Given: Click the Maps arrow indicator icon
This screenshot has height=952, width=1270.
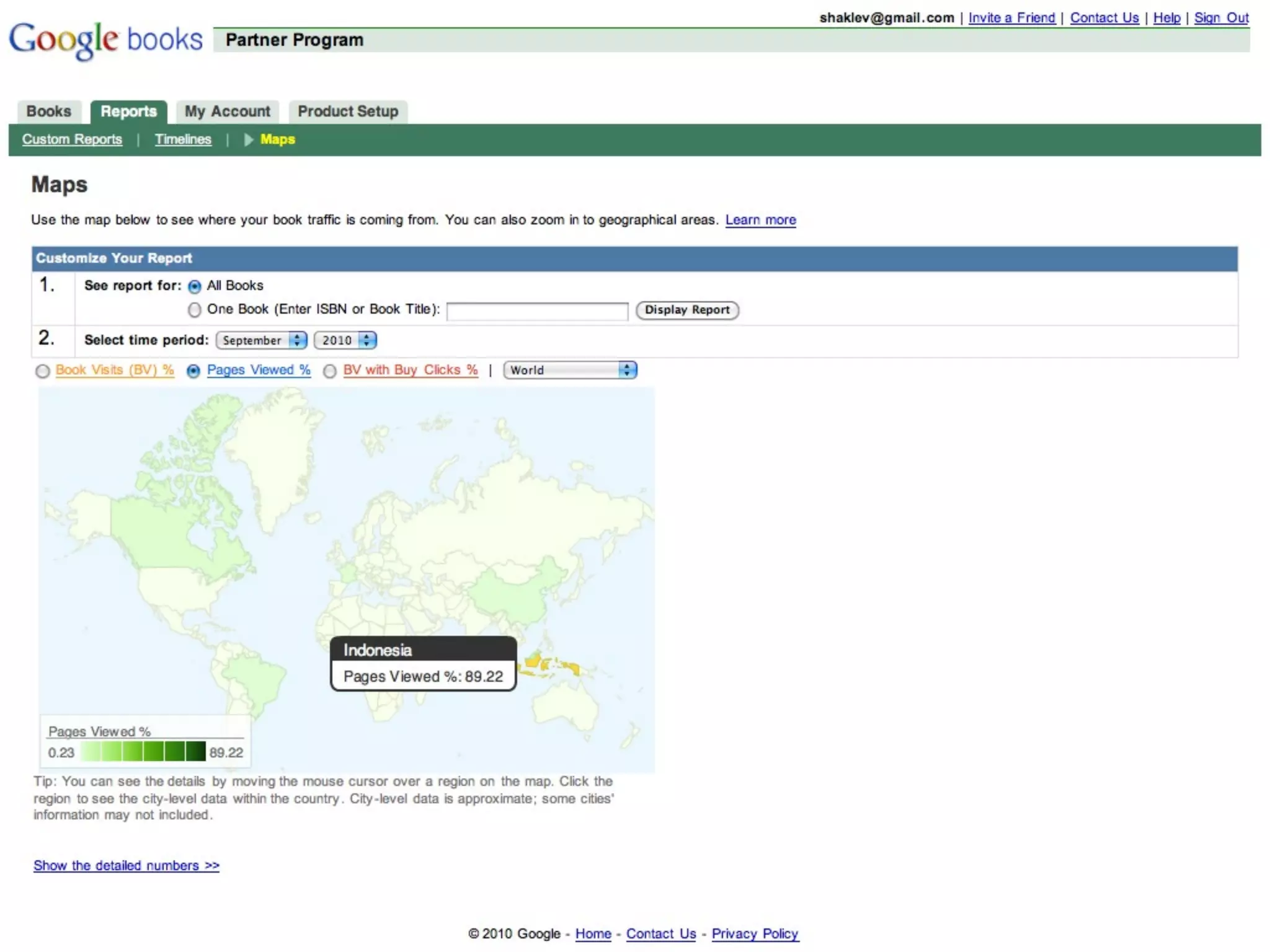Looking at the screenshot, I should point(249,139).
